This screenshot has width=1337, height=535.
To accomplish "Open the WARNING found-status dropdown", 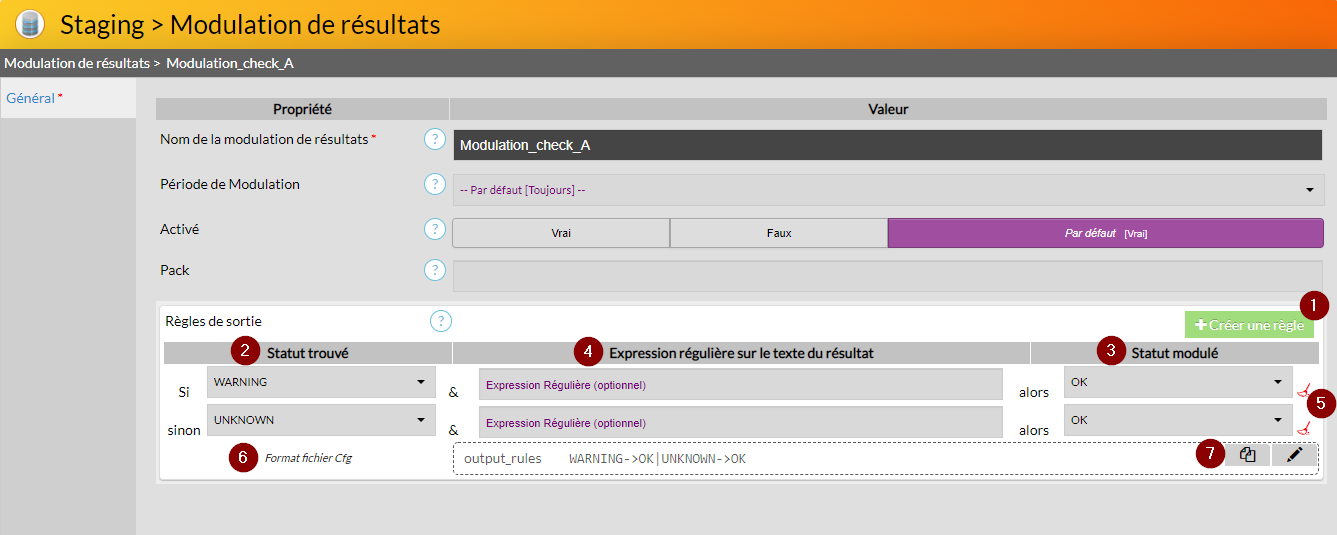I will [320, 382].
